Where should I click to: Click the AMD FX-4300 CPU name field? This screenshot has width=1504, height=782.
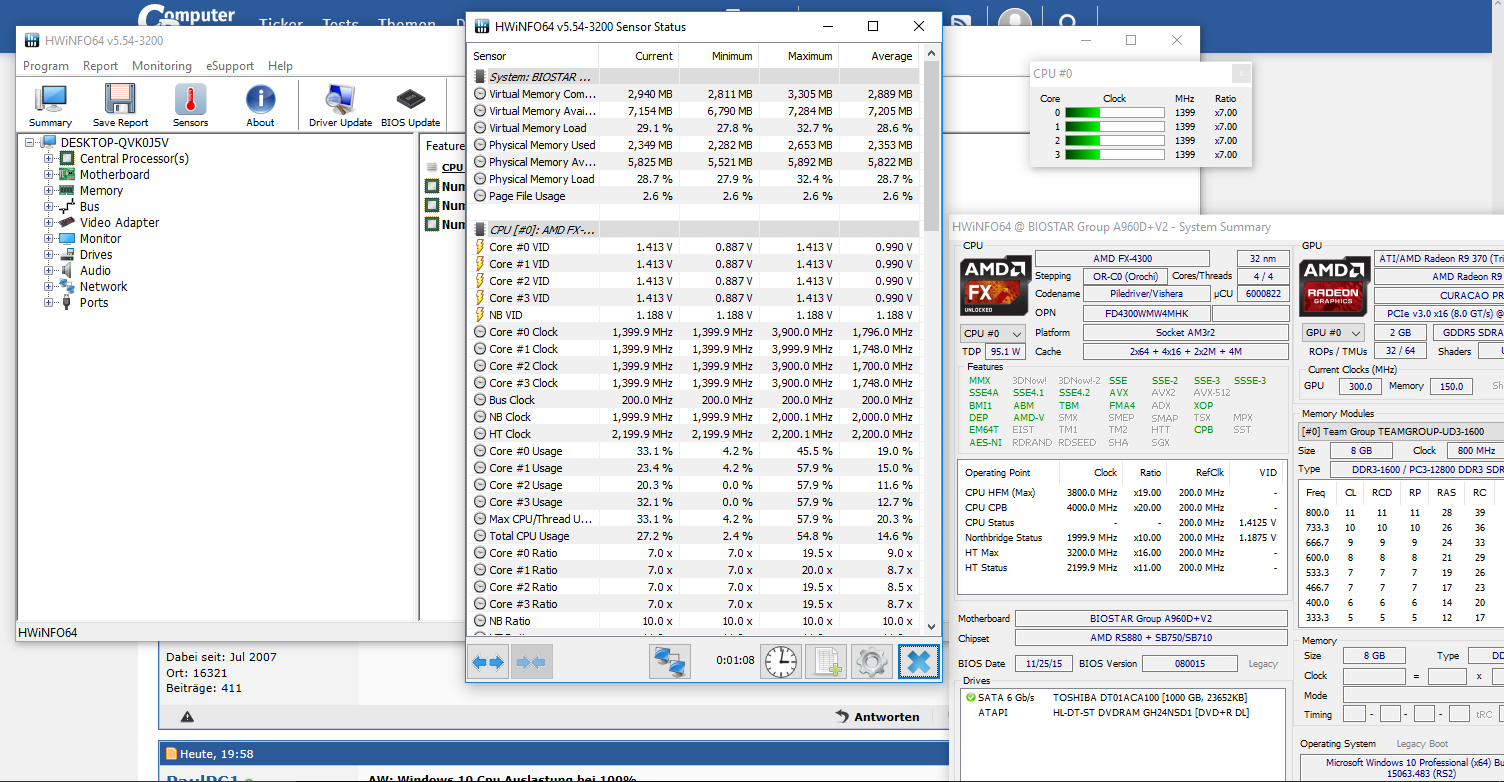[1122, 258]
